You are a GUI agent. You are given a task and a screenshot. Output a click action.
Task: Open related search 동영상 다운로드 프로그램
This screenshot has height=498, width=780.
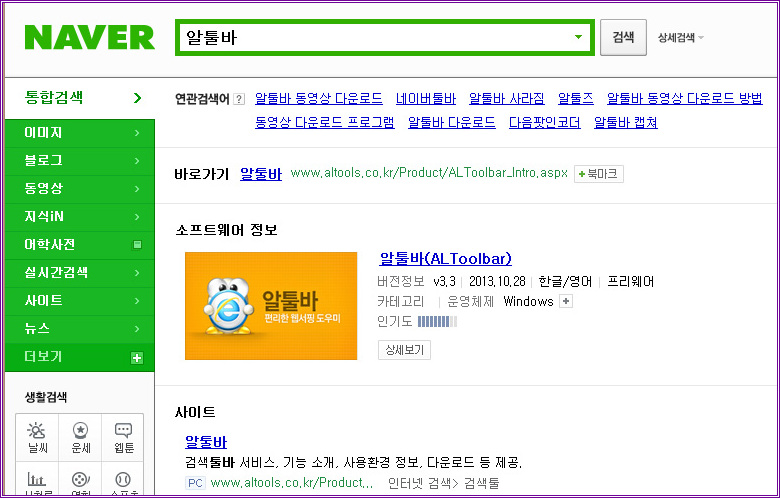[325, 122]
